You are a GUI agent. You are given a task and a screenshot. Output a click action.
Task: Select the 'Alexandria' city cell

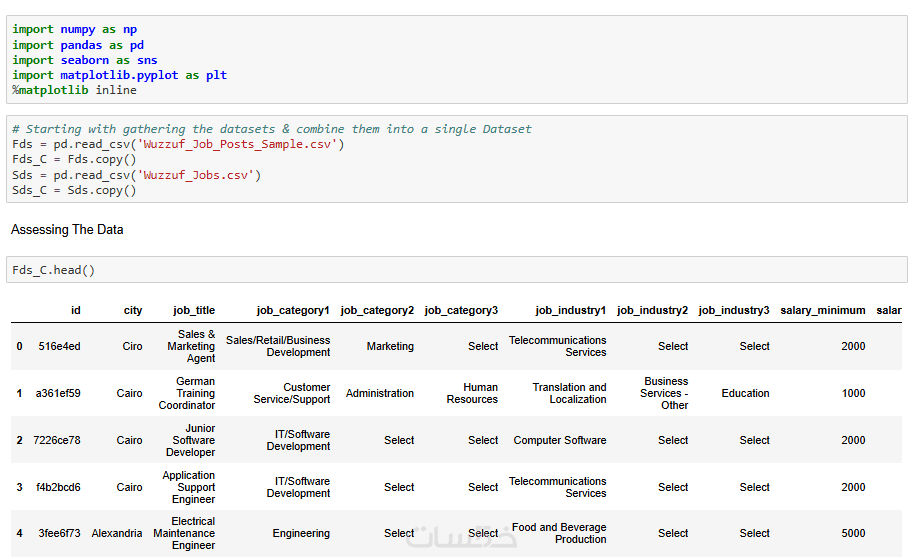117,534
